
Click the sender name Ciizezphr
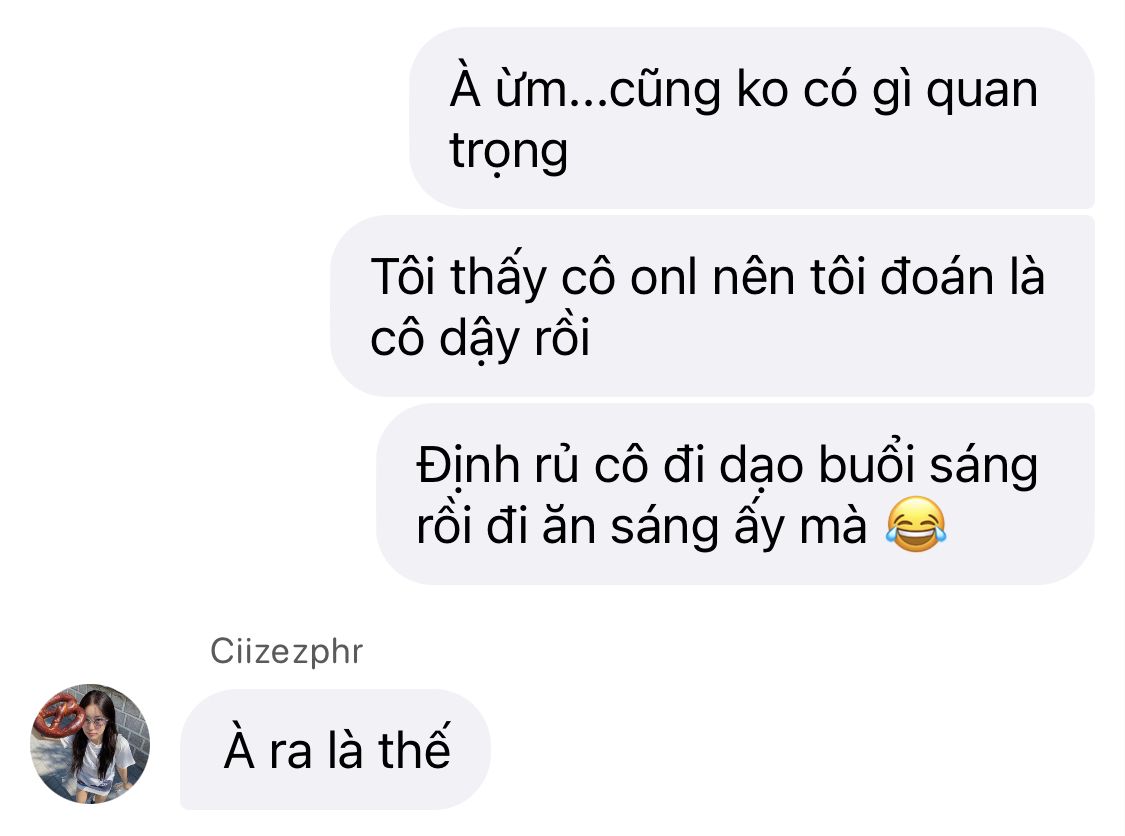[286, 652]
